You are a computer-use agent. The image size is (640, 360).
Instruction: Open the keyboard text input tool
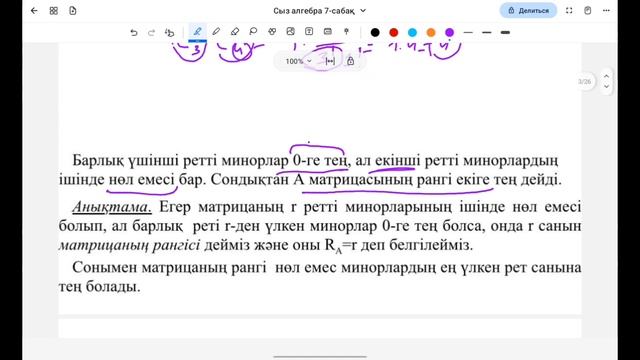click(x=328, y=31)
